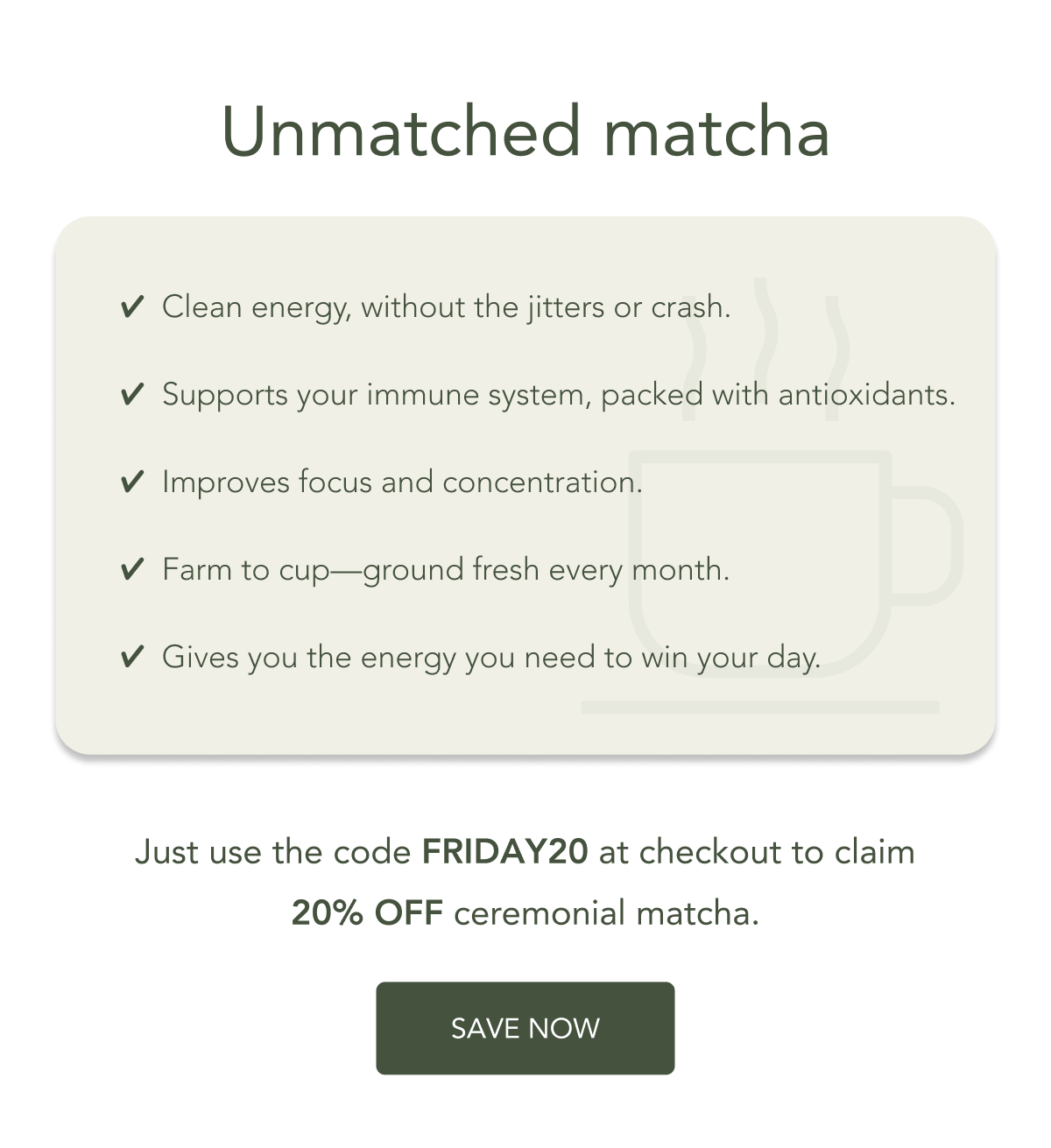The width and height of the screenshot is (1051, 1148).
Task: Click the Unmatched matcha heading
Action: (x=525, y=131)
